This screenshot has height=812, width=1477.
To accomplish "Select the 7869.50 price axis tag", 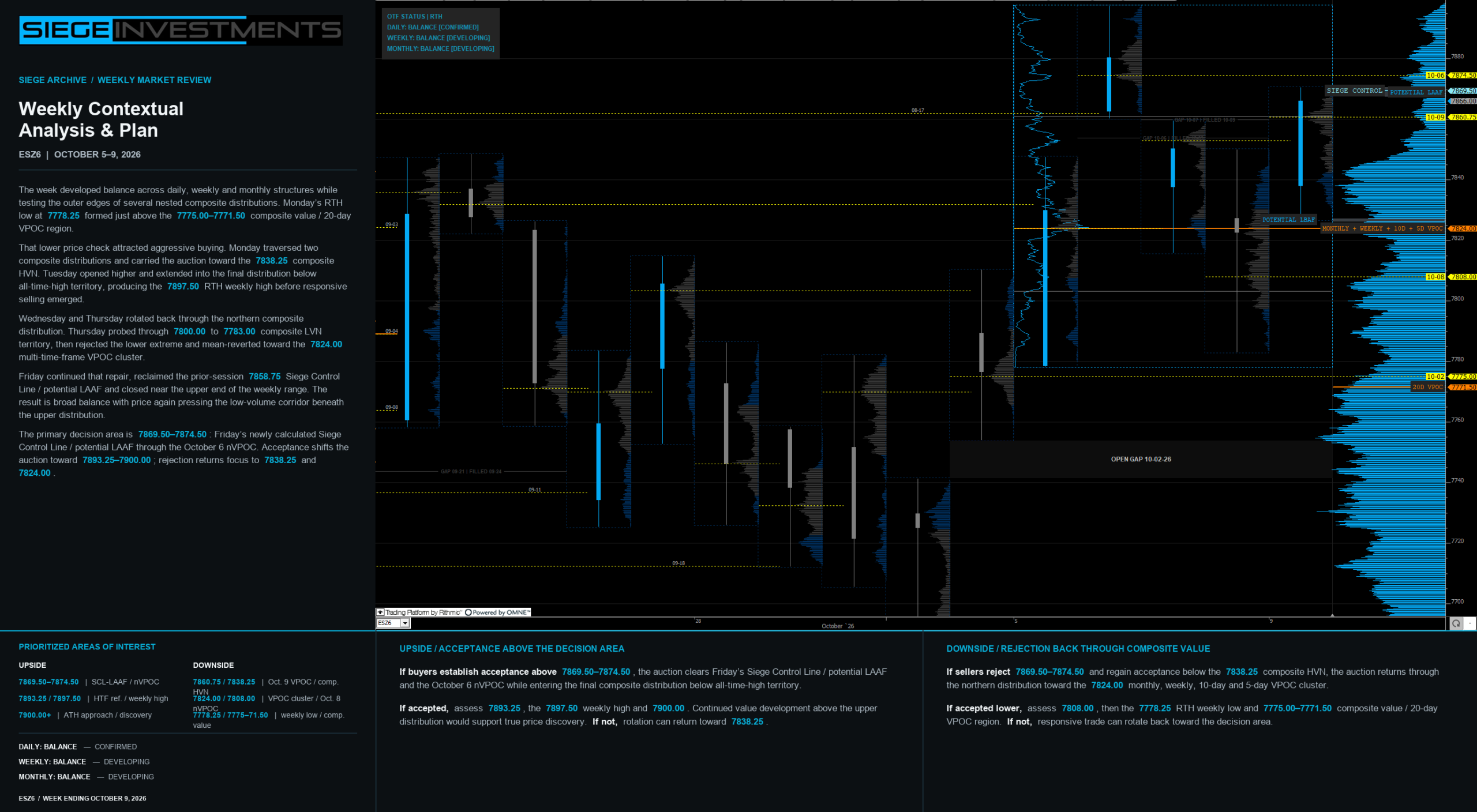I will (x=1463, y=91).
